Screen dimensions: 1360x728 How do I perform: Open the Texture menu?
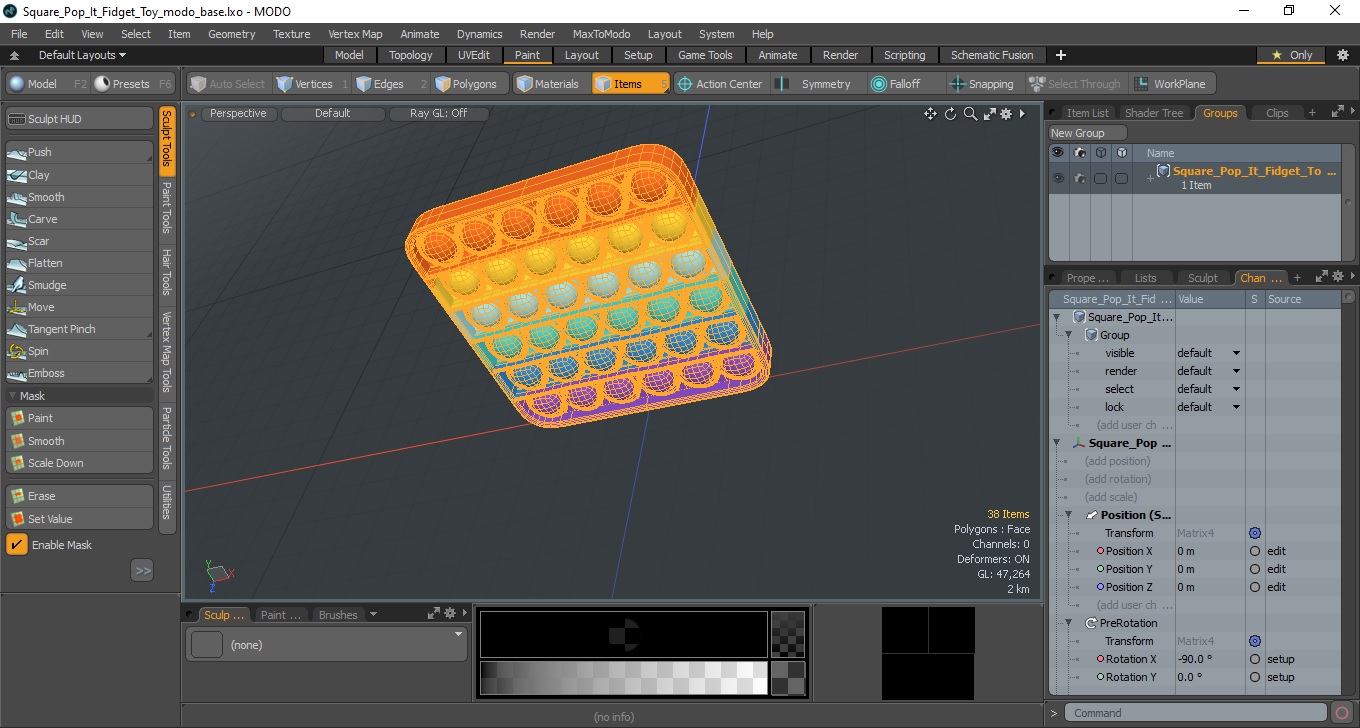(x=291, y=34)
